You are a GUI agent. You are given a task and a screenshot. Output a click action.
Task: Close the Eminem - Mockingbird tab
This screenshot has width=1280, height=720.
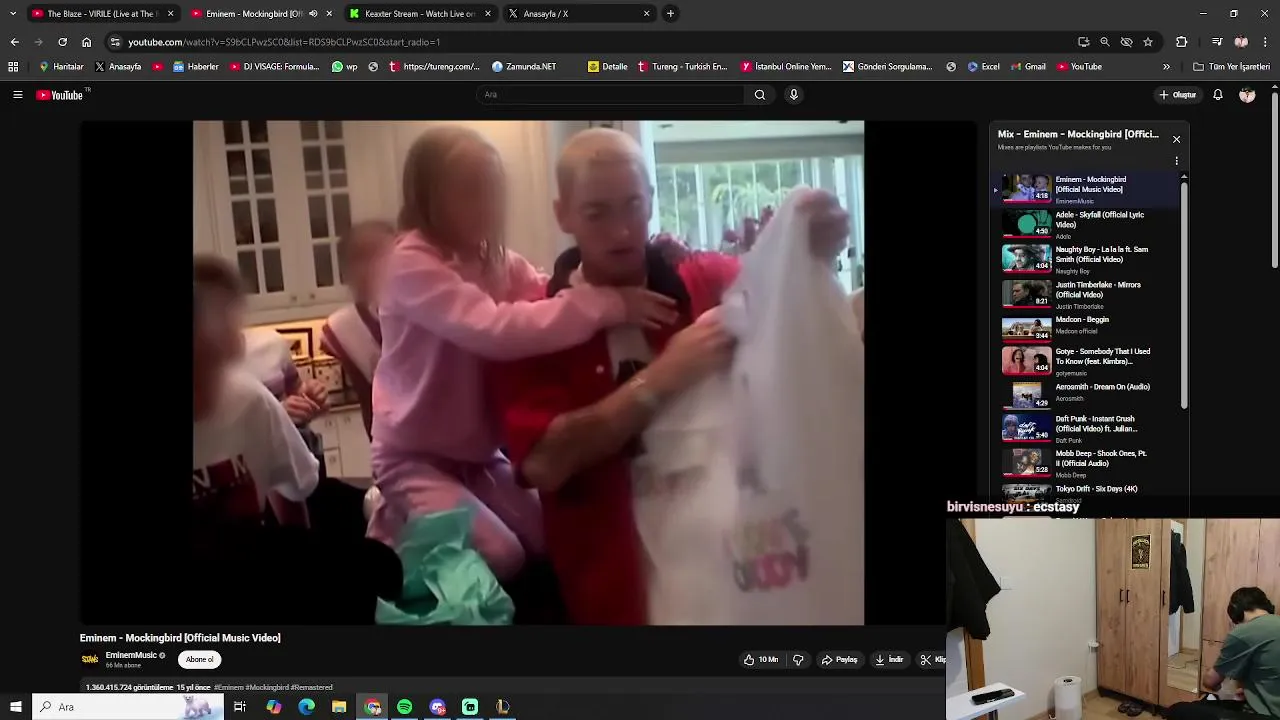click(x=329, y=14)
